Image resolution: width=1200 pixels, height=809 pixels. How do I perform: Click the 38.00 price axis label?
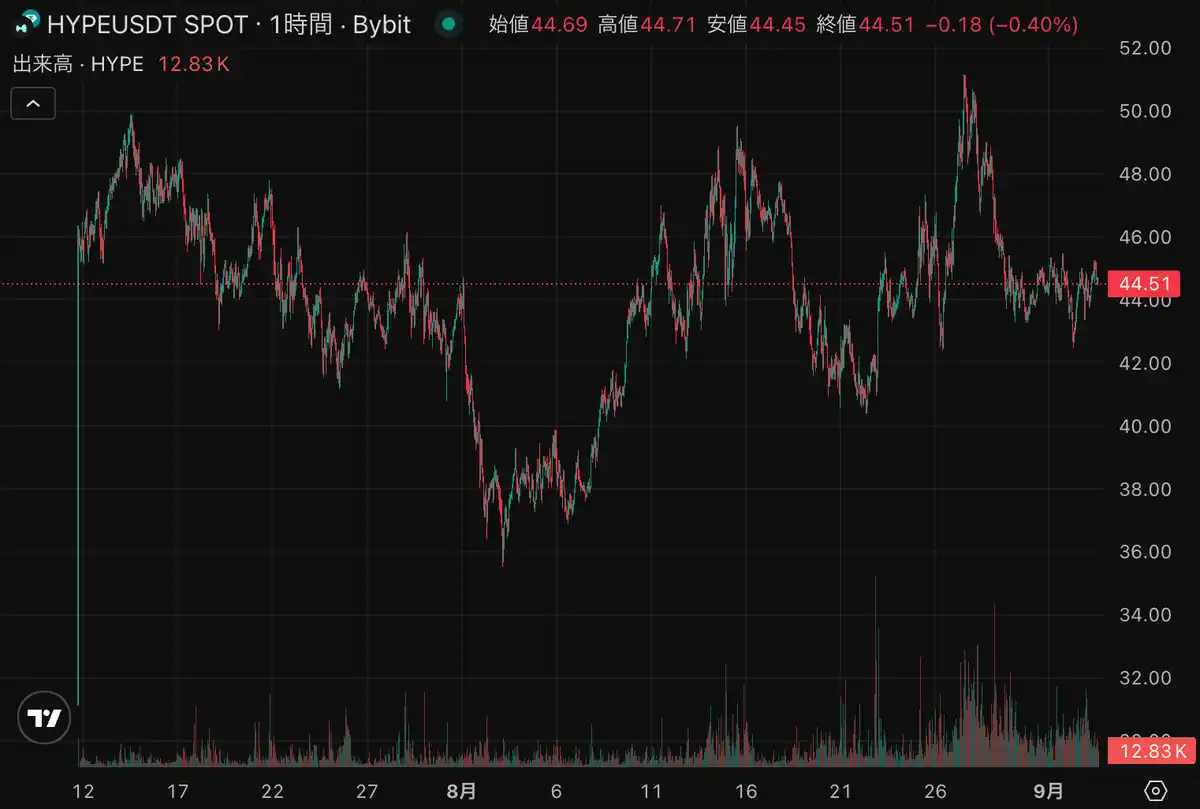1145,489
